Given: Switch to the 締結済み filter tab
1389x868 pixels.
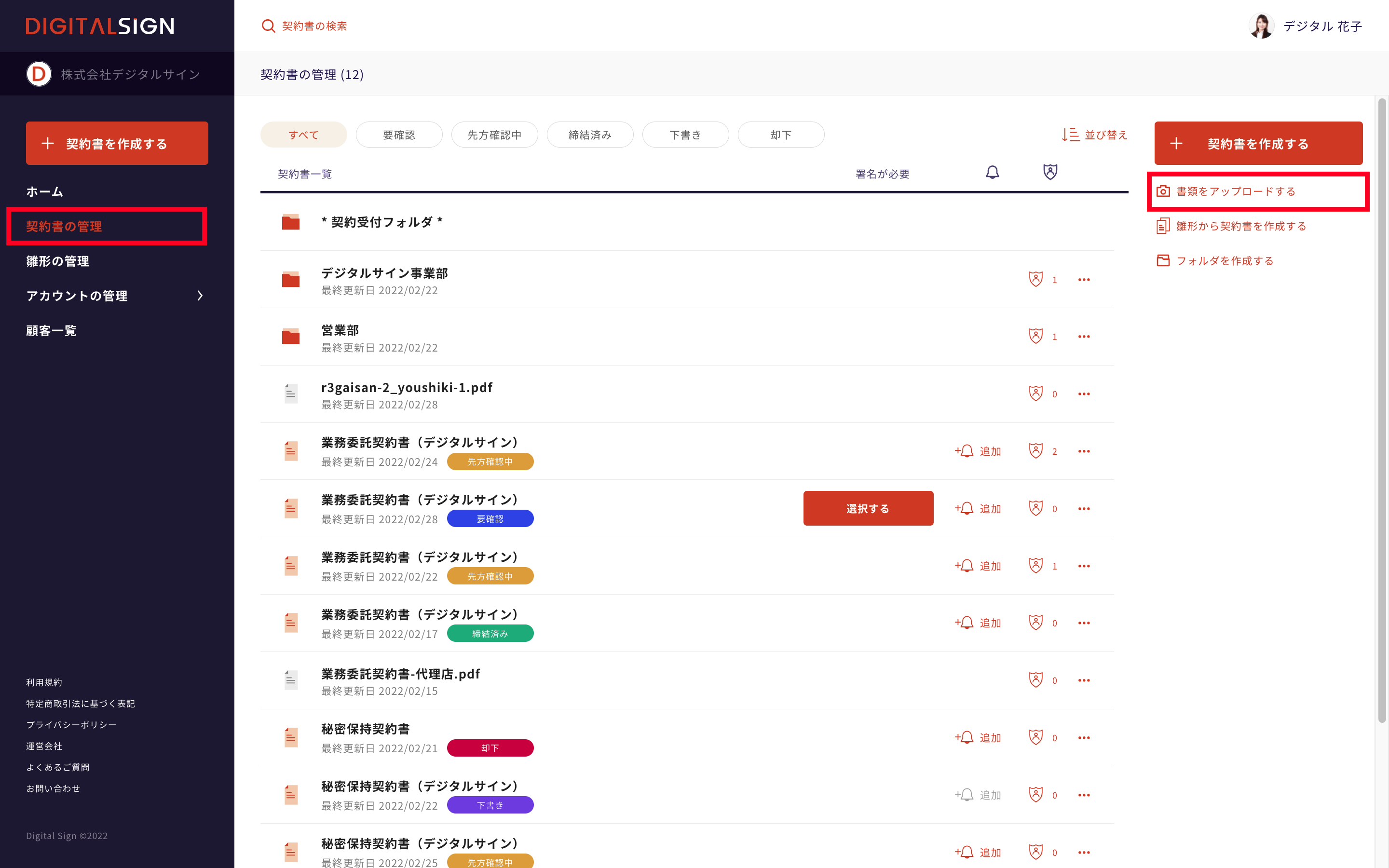Looking at the screenshot, I should [x=590, y=135].
